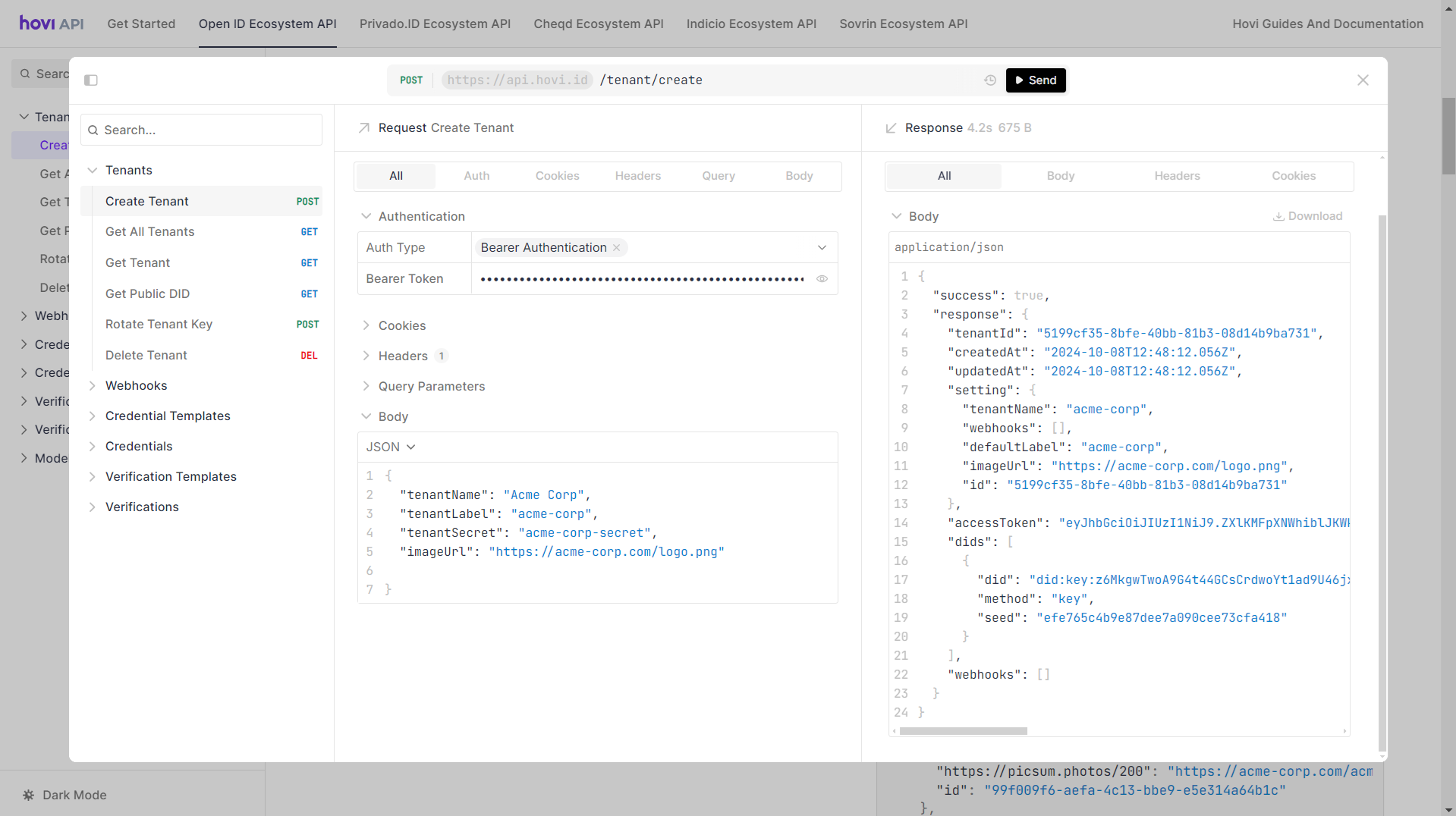Click the Send request button
Image resolution: width=1456 pixels, height=816 pixels.
point(1036,80)
